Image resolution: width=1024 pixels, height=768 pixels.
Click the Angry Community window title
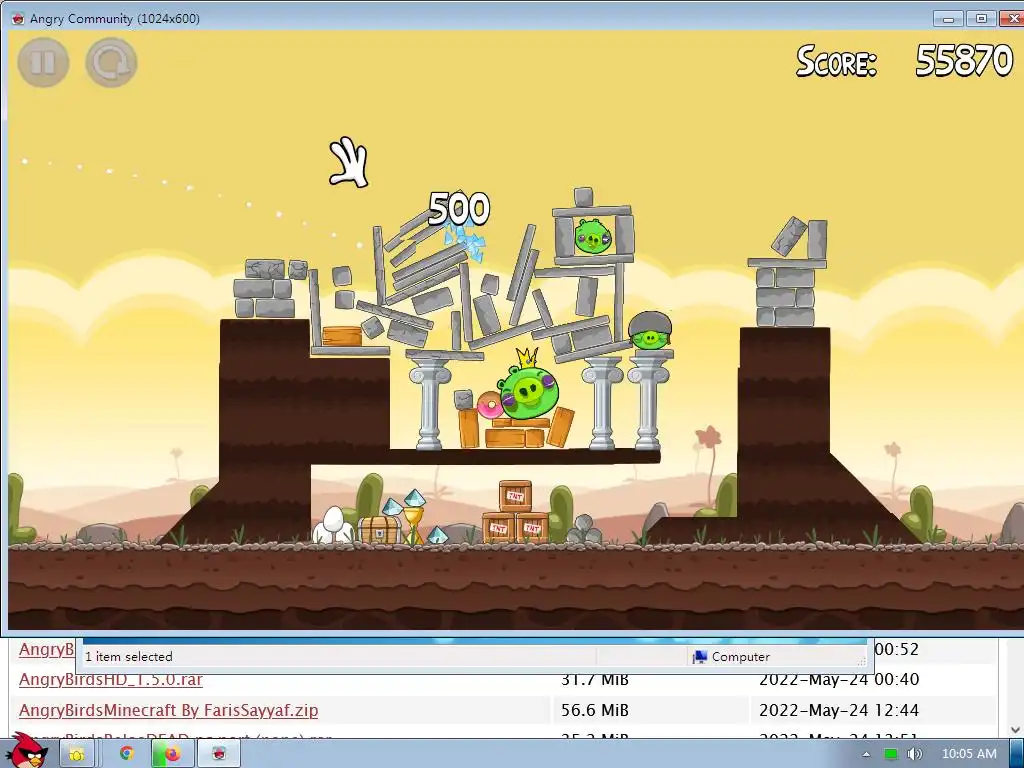click(x=115, y=18)
